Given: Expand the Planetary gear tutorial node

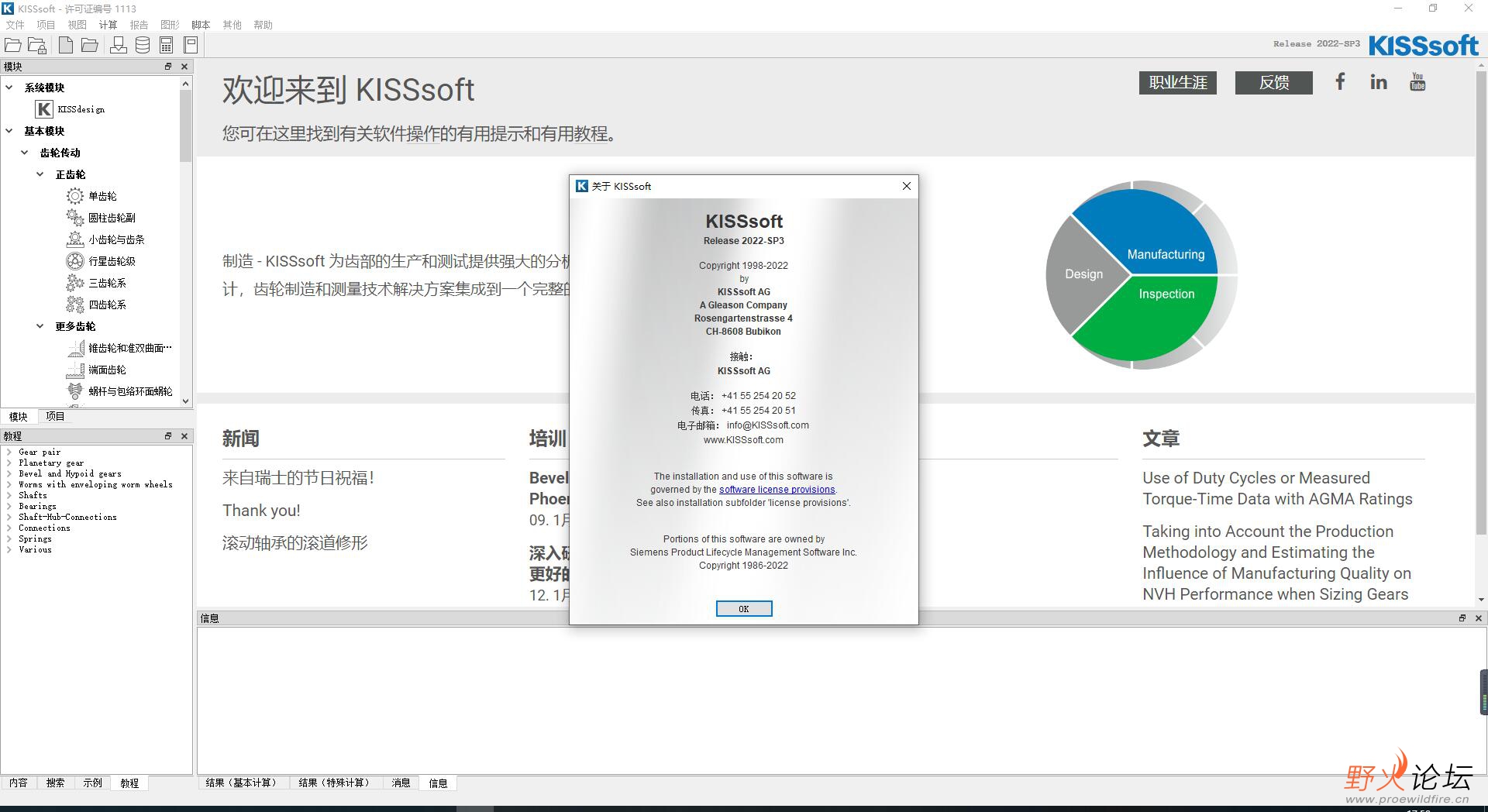Looking at the screenshot, I should click(9, 463).
